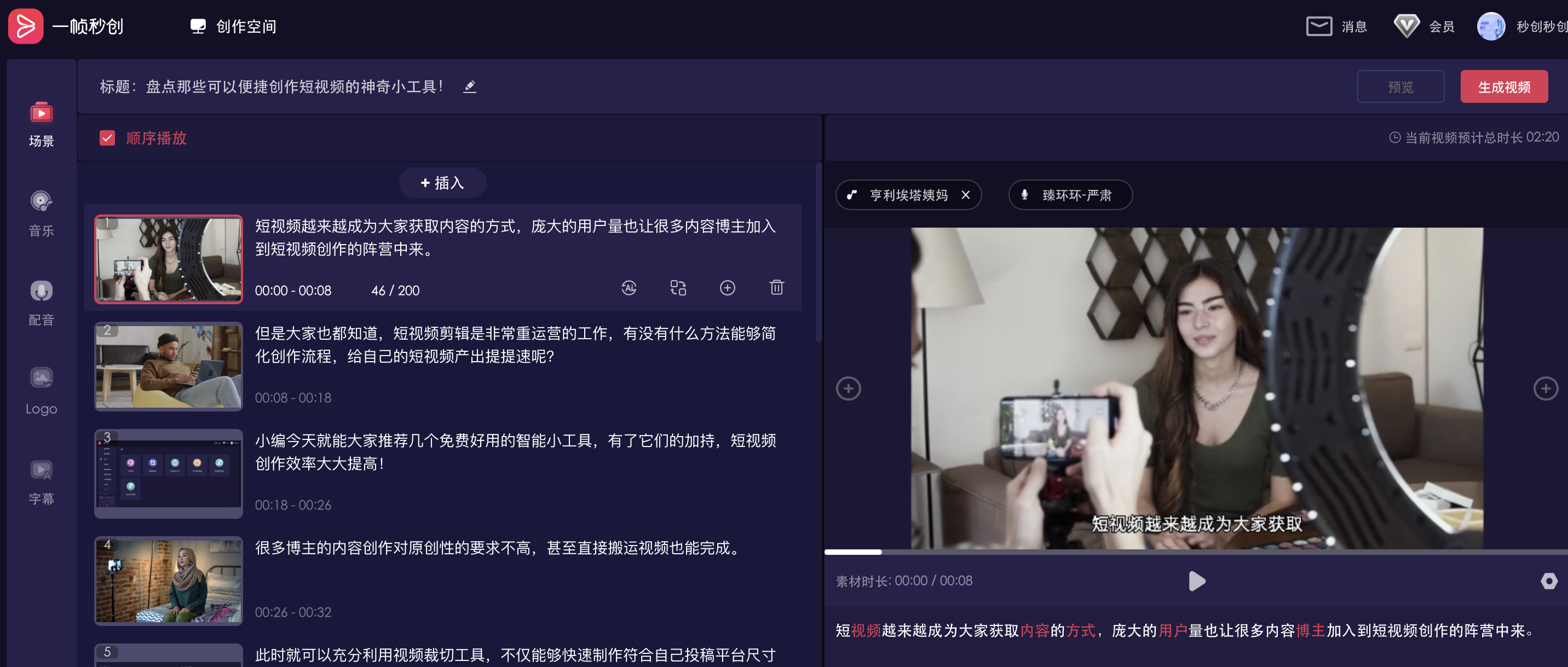1568x667 pixels.
Task: Click the microphone icon on voice chip
Action: pos(1024,195)
